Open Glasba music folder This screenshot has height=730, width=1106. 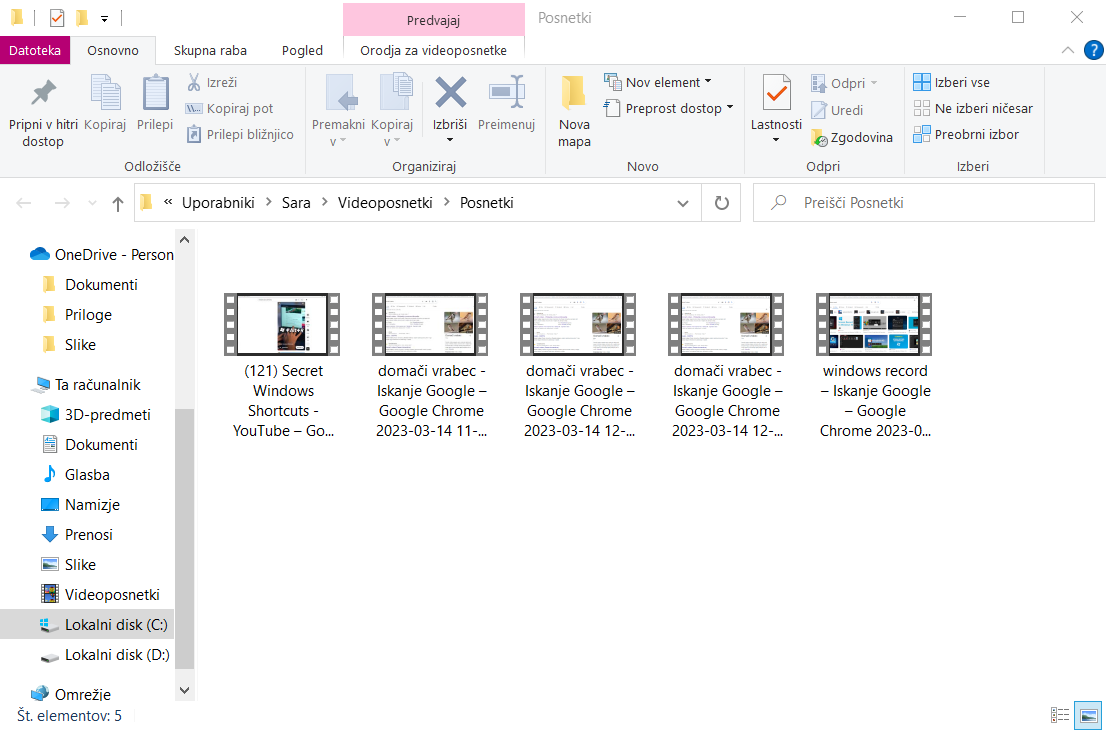(x=75, y=475)
